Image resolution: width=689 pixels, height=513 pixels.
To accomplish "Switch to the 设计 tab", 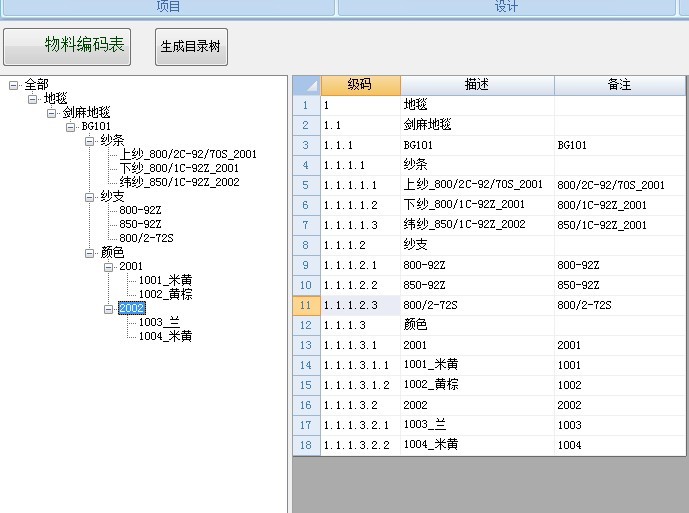I will [506, 7].
